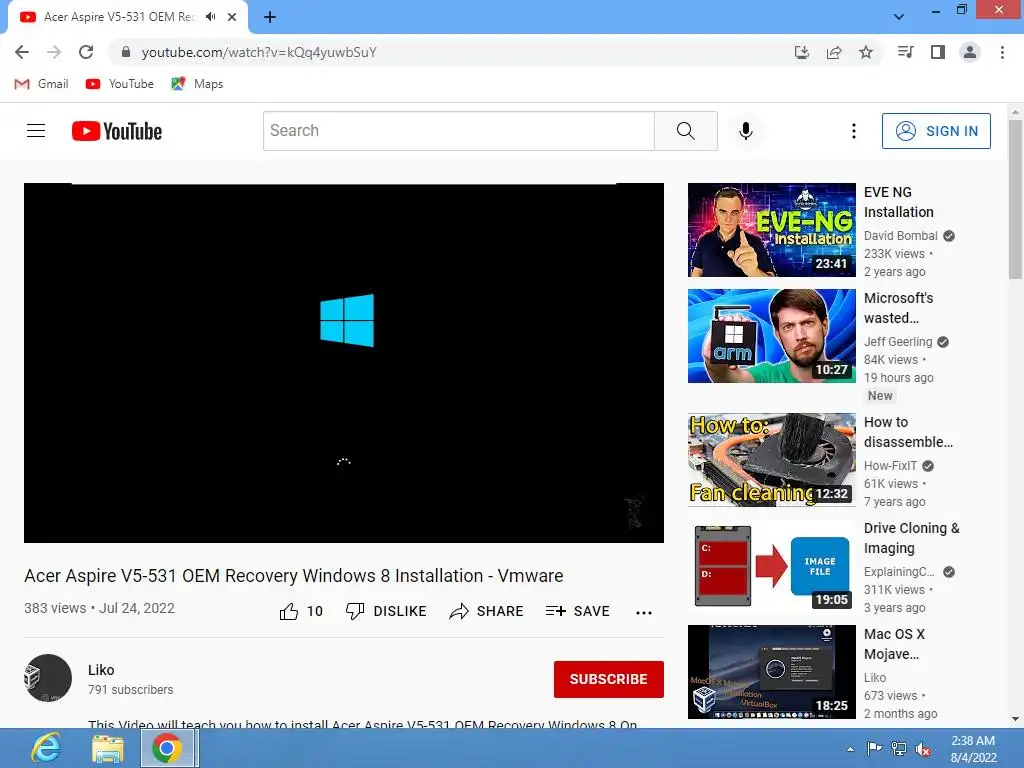The width and height of the screenshot is (1024, 768).
Task: Launch Internet Explorer from taskbar
Action: click(x=46, y=748)
